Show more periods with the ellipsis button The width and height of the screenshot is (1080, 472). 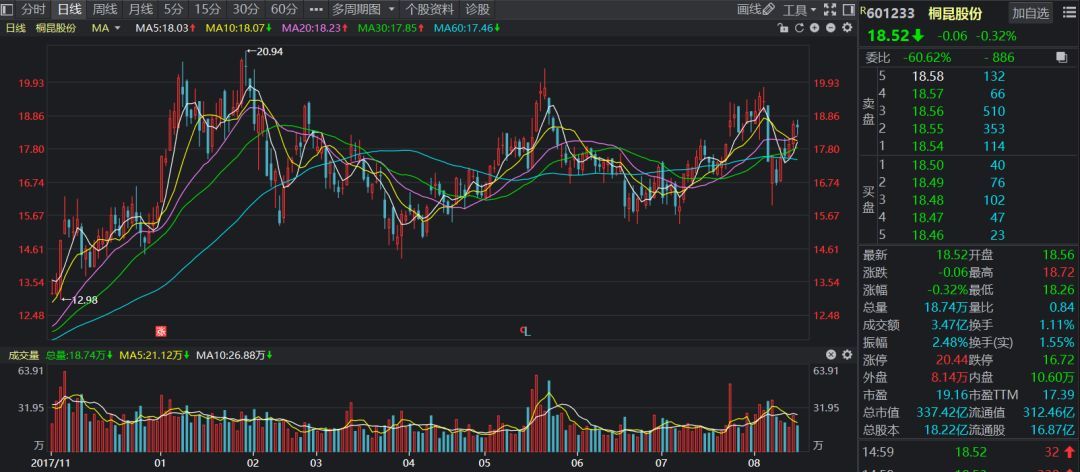point(316,9)
